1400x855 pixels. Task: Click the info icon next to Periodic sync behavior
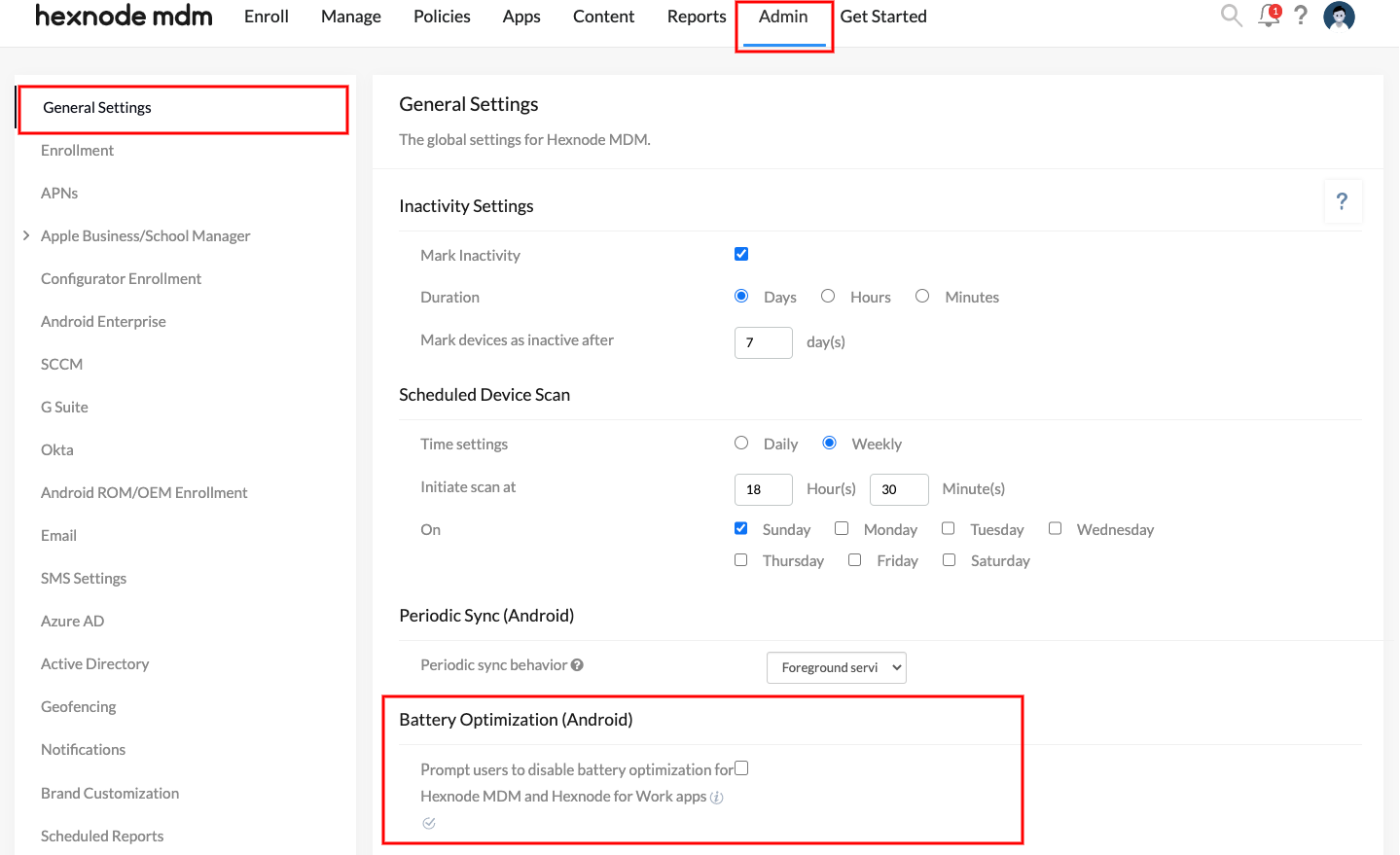[577, 665]
